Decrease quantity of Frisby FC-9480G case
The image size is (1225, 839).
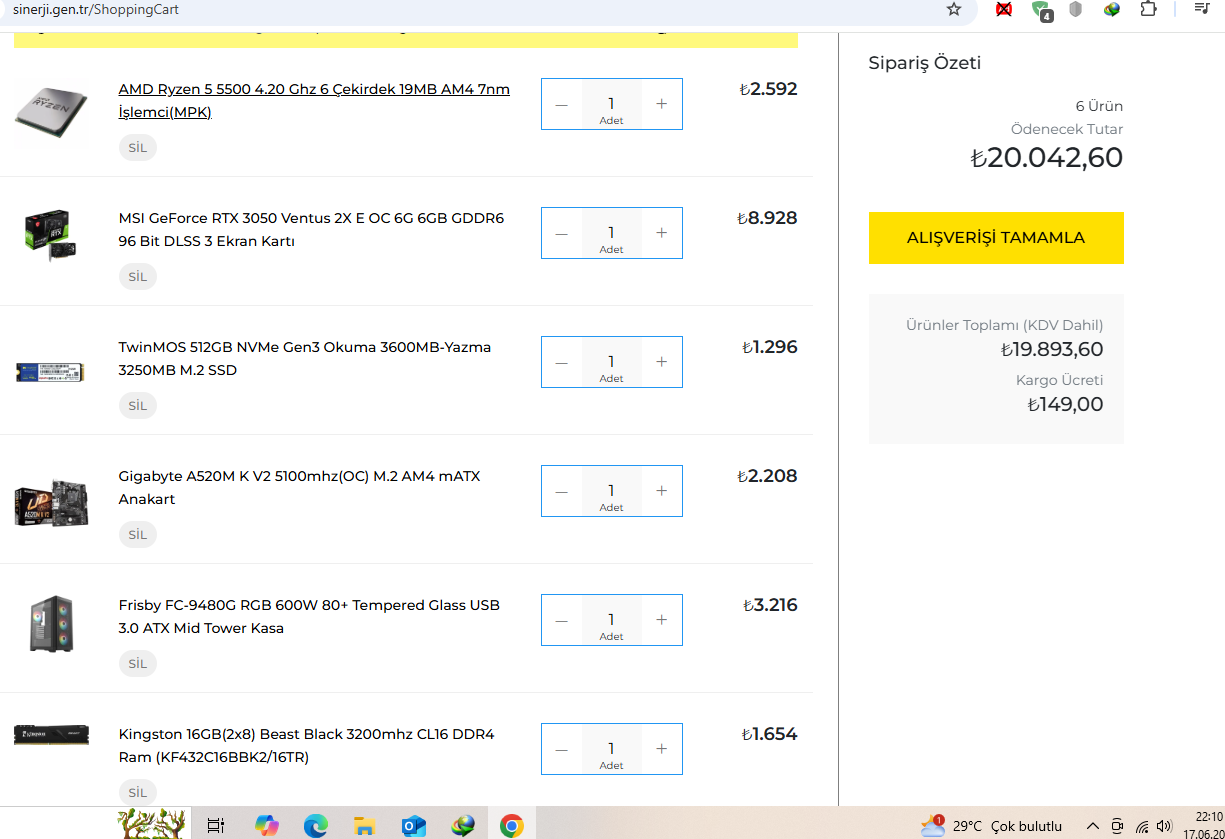pyautogui.click(x=561, y=620)
